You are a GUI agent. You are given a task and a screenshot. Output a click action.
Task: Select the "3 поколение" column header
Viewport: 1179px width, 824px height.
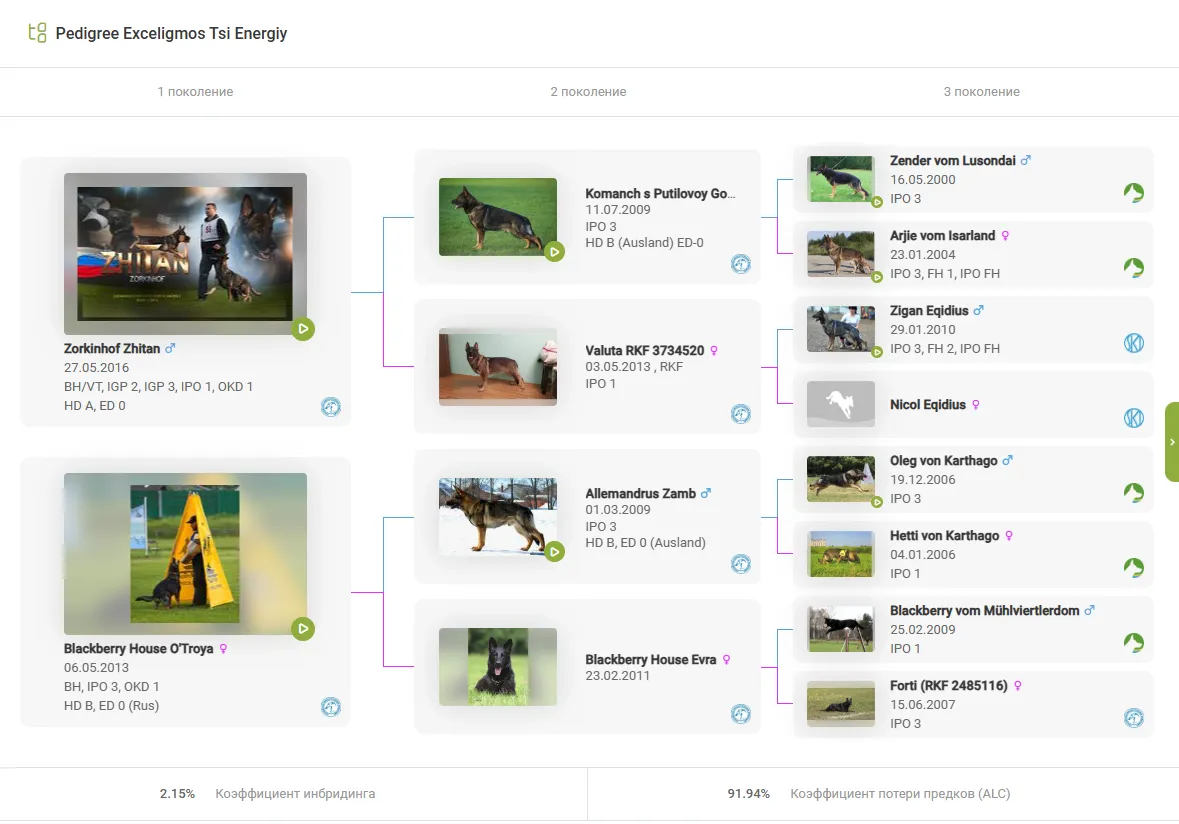pyautogui.click(x=981, y=92)
